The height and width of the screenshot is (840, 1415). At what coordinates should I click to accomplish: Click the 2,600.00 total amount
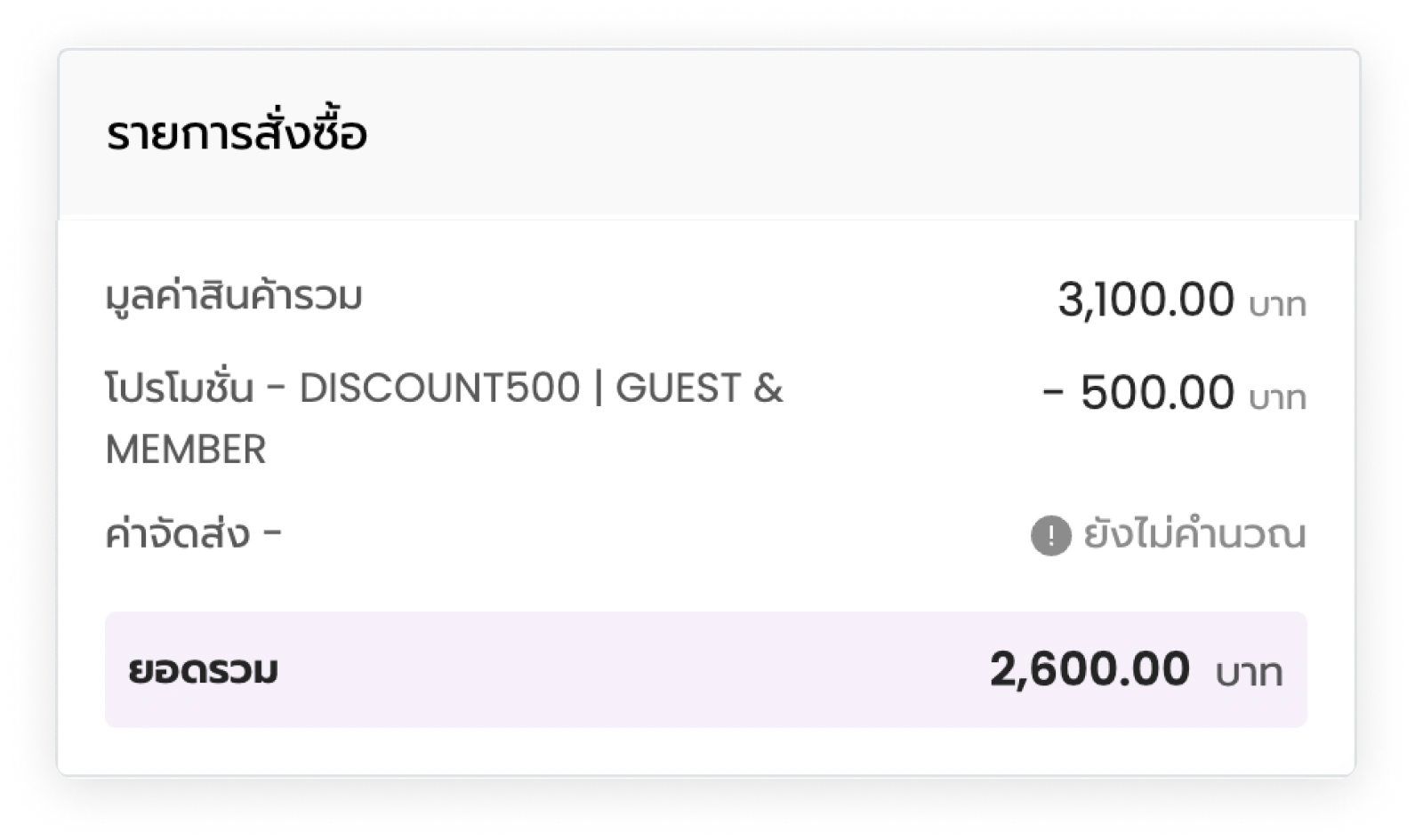(1089, 669)
